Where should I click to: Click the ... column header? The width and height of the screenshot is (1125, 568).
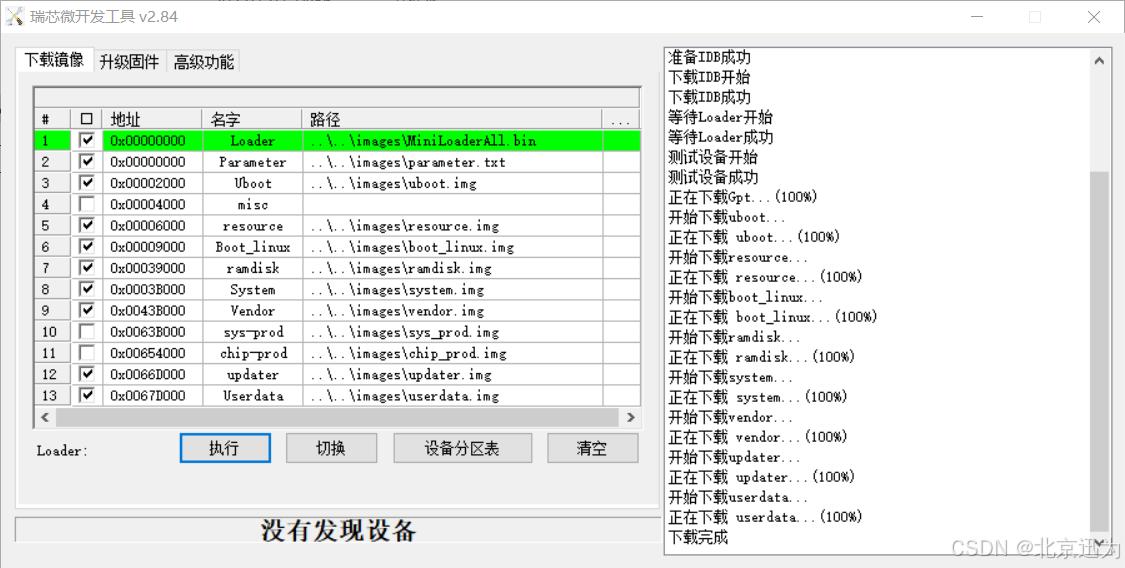pos(621,119)
